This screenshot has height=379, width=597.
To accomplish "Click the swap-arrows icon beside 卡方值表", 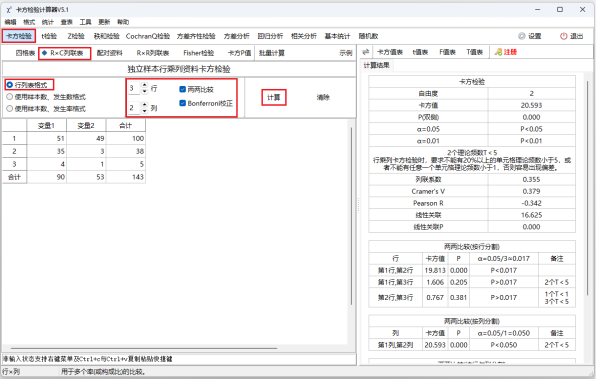I will coord(366,52).
